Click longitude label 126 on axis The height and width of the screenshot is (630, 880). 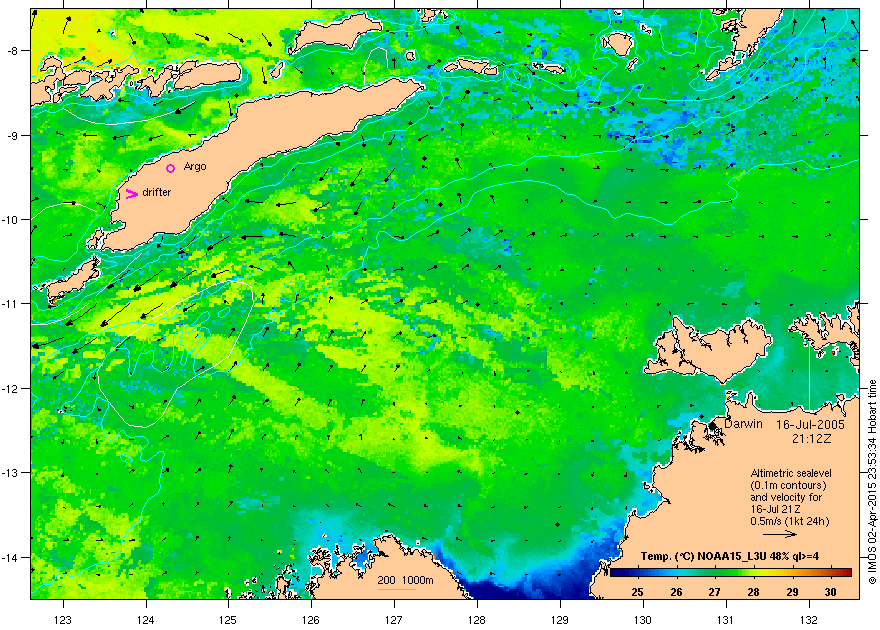(311, 620)
